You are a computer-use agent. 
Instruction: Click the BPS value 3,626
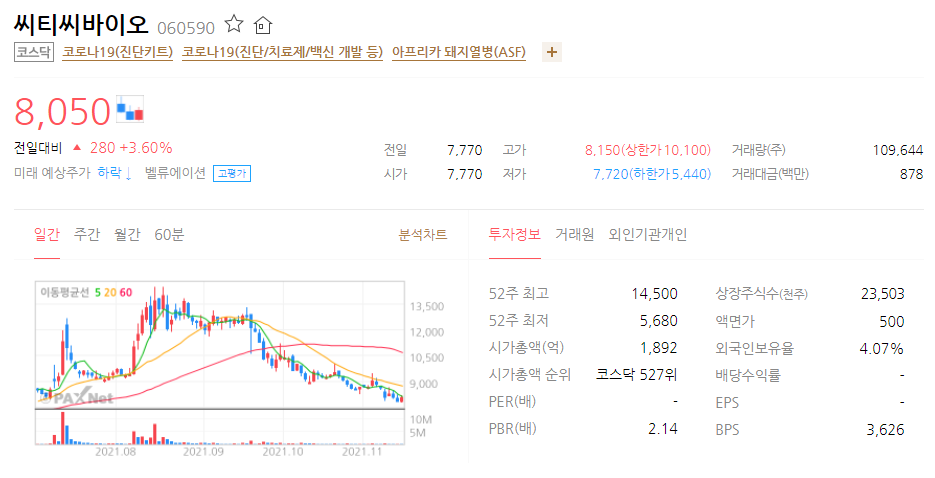(886, 430)
